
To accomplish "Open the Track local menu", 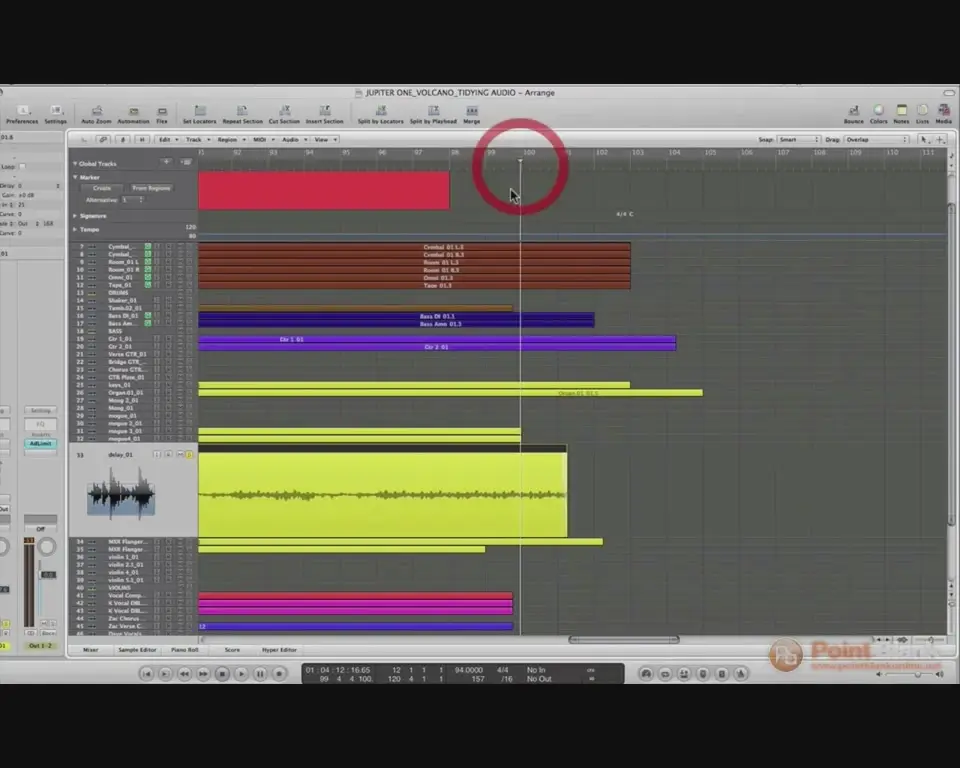I will (197, 140).
